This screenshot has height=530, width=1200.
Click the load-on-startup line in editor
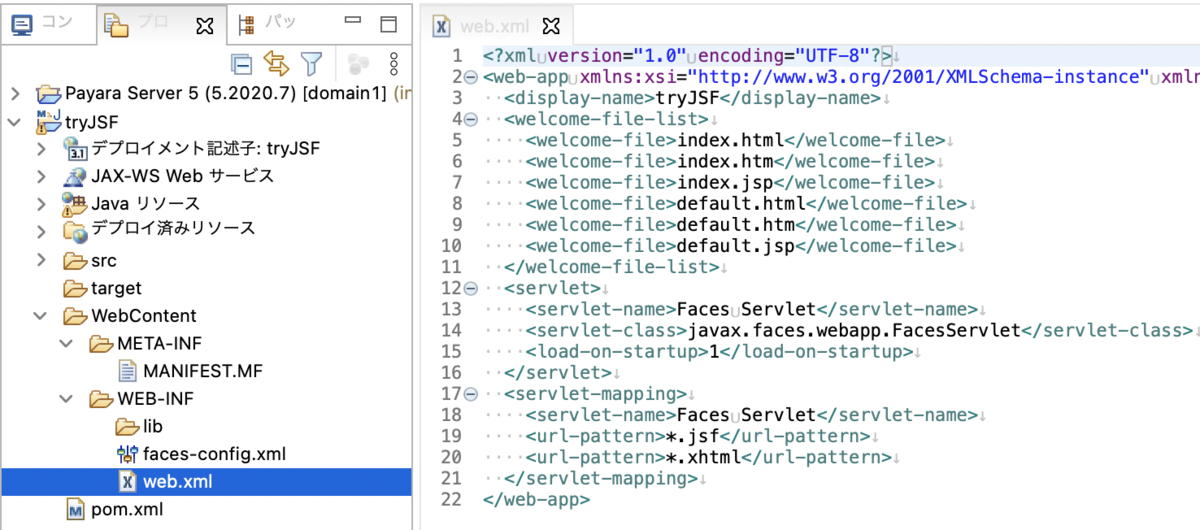pyautogui.click(x=721, y=351)
